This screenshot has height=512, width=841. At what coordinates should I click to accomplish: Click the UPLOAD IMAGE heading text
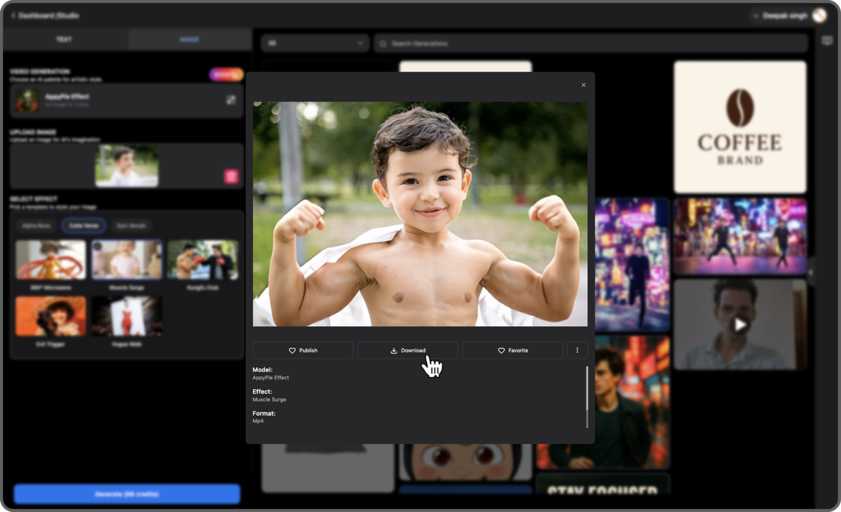33,132
